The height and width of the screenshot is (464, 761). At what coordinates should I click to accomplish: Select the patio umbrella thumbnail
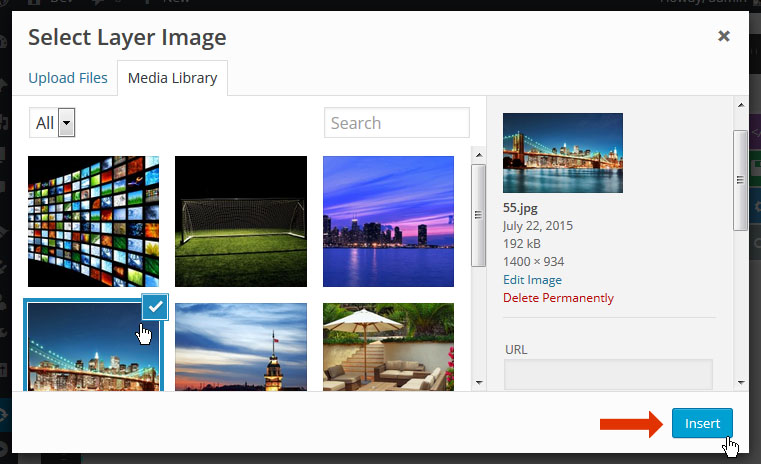click(x=388, y=345)
